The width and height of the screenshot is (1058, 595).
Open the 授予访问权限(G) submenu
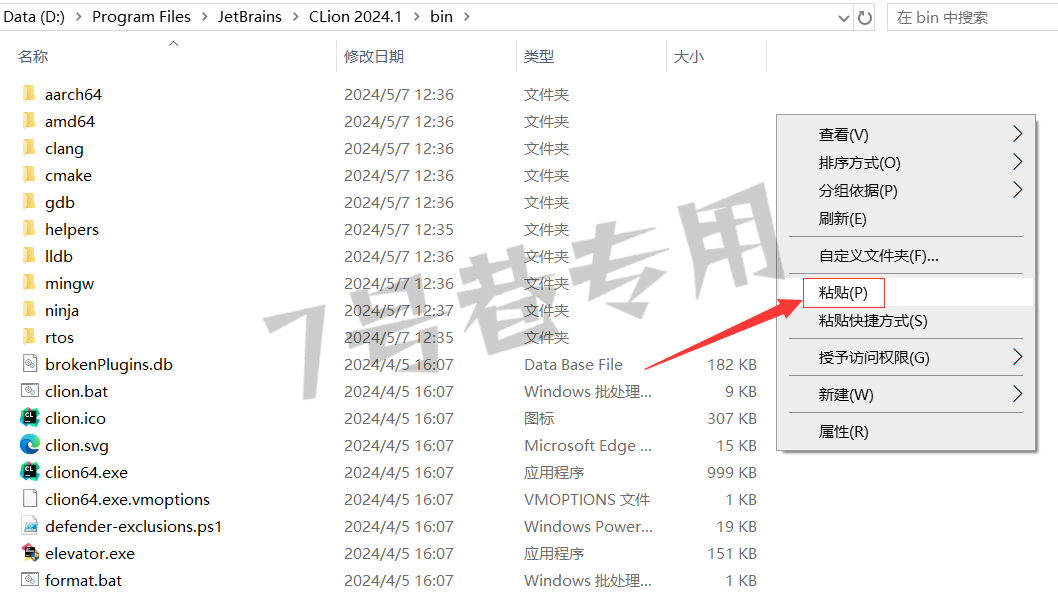(x=906, y=358)
